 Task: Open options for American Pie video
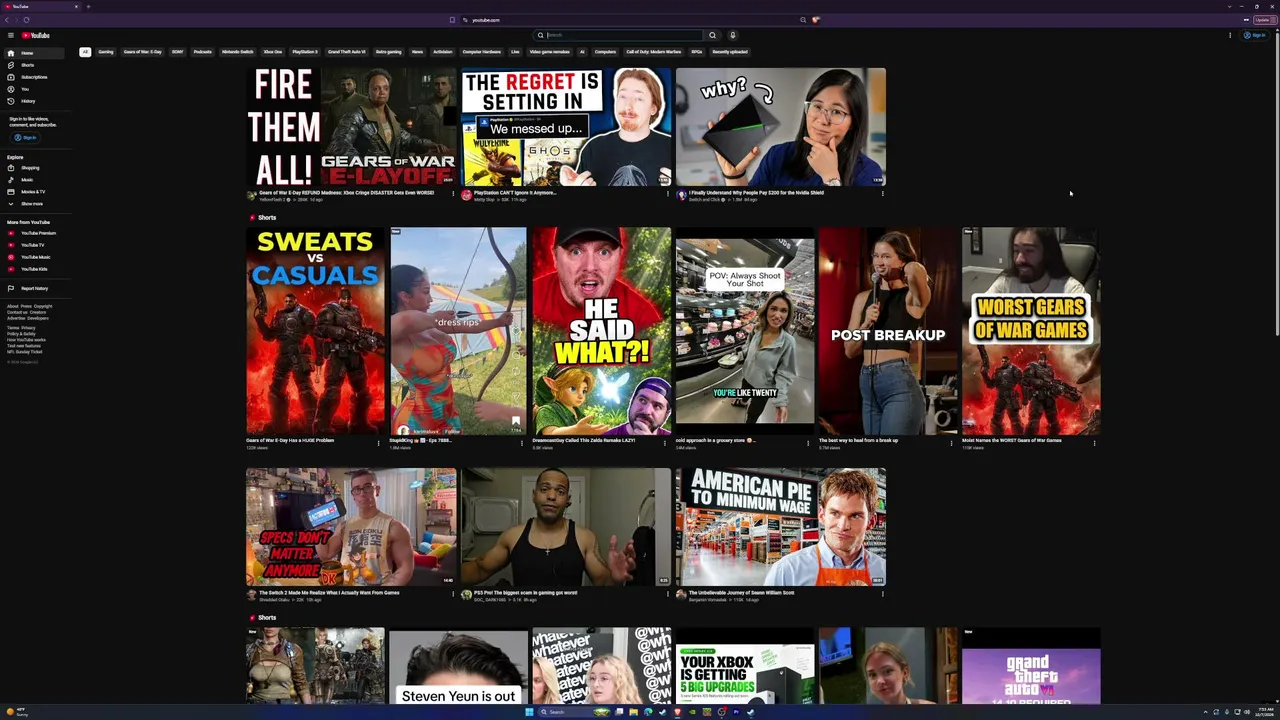click(882, 593)
